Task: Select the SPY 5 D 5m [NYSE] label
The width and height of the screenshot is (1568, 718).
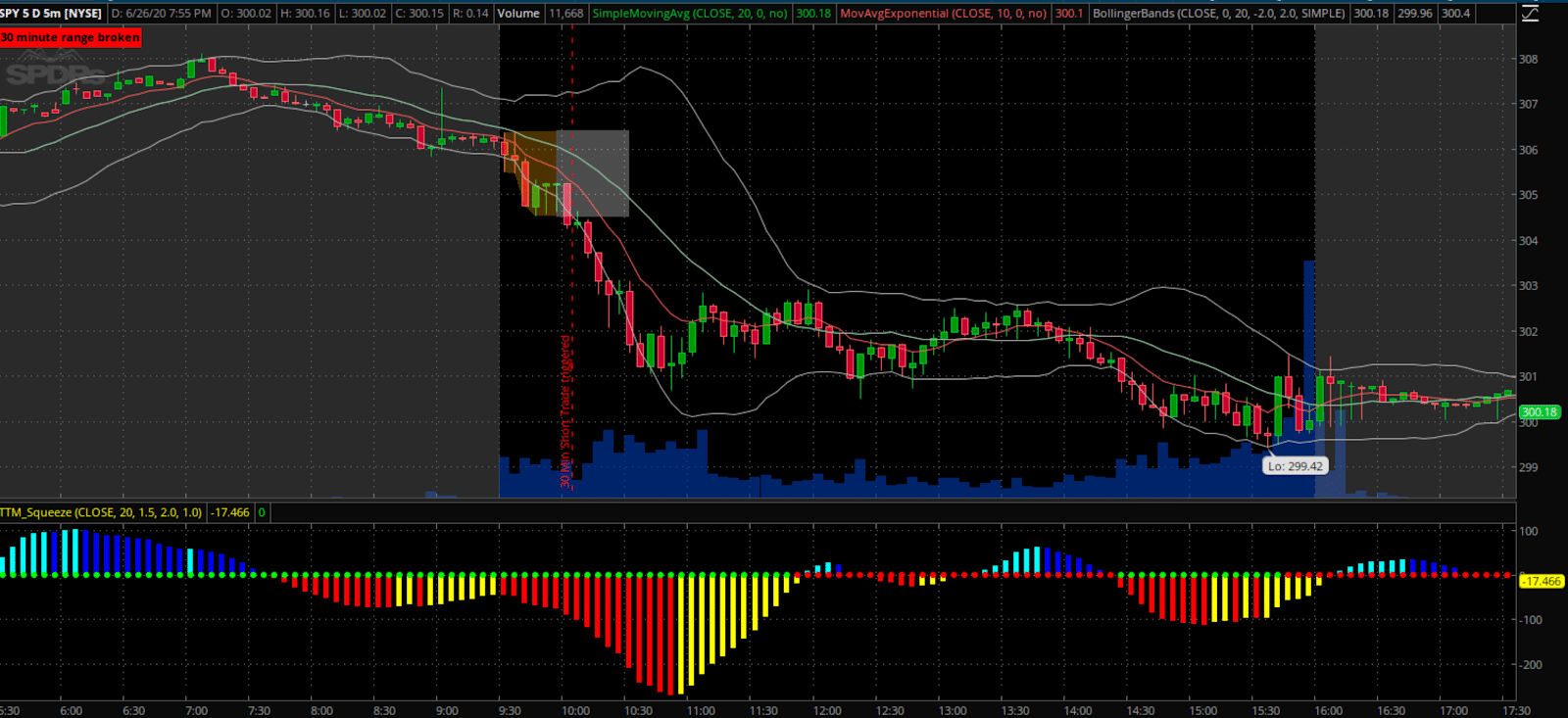Action: [51, 14]
